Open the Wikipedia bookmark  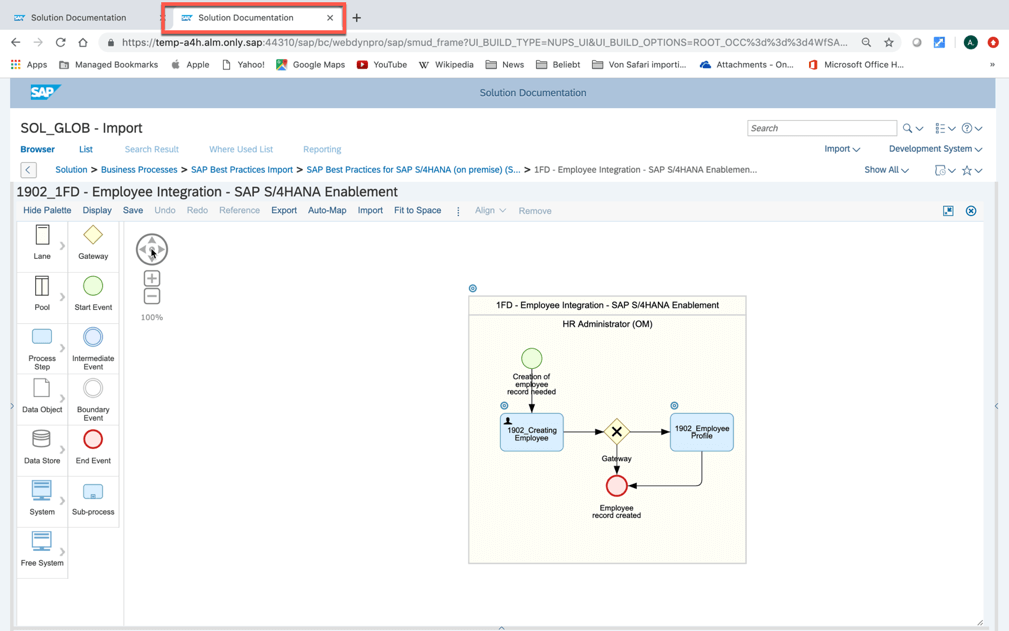click(x=446, y=64)
